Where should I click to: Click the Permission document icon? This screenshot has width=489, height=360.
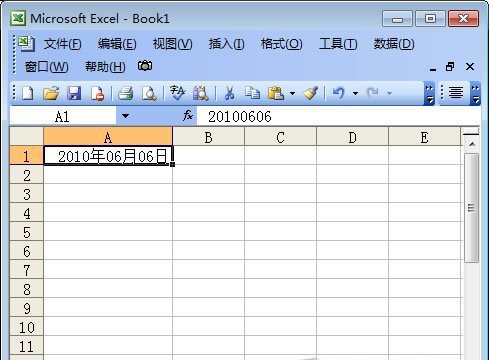[x=98, y=93]
